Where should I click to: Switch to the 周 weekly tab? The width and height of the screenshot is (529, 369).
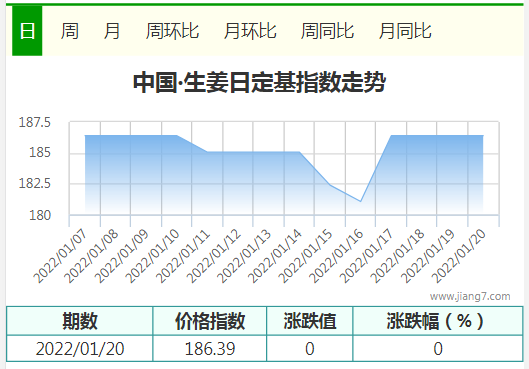(69, 31)
